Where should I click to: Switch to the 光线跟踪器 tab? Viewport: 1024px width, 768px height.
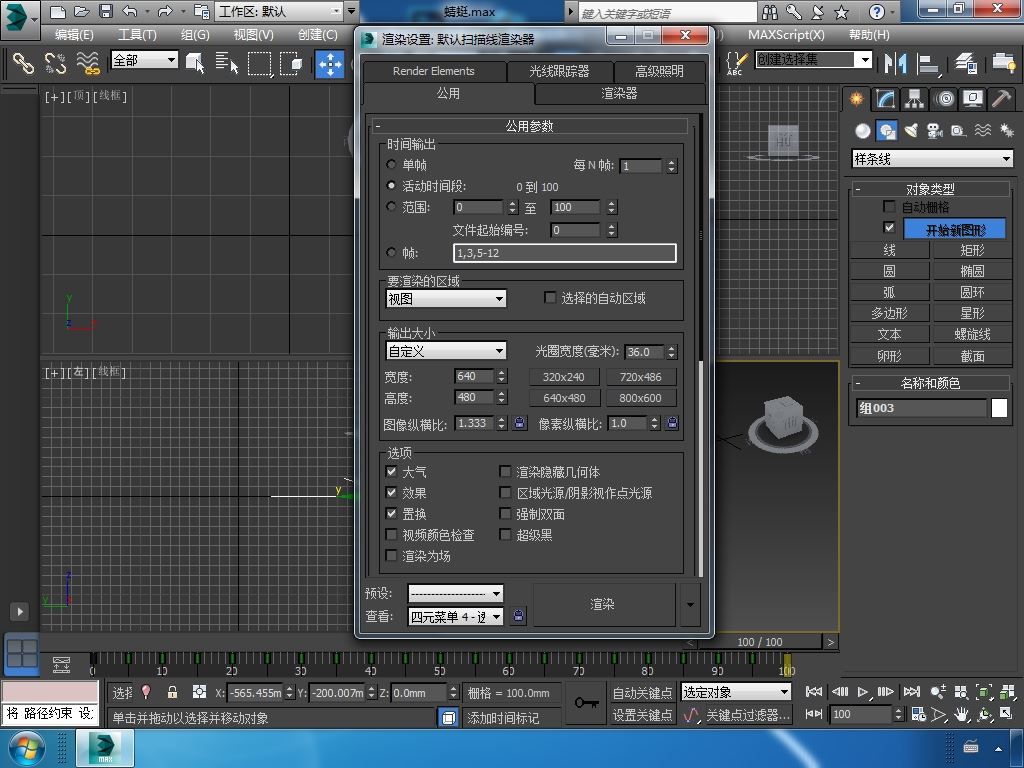[560, 71]
